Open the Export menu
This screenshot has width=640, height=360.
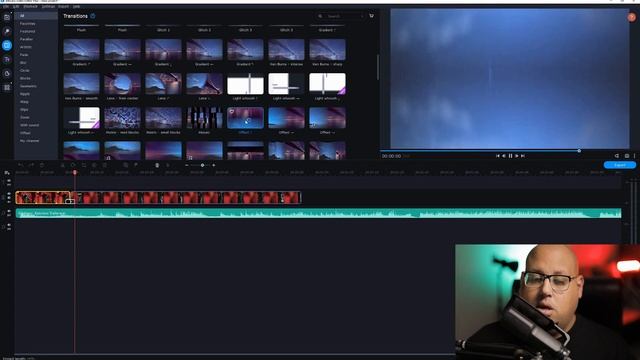click(x=63, y=7)
